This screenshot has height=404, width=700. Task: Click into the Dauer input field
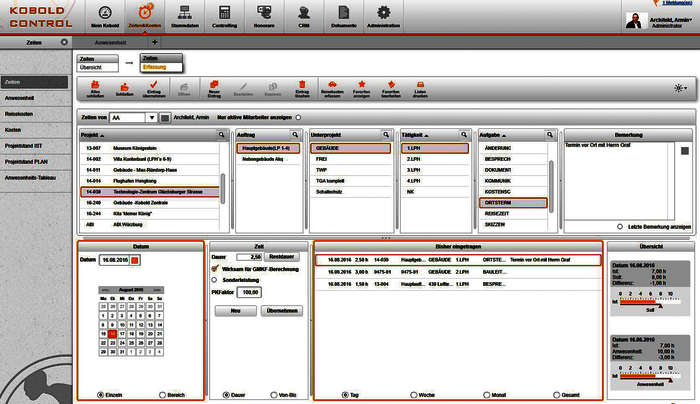click(249, 257)
